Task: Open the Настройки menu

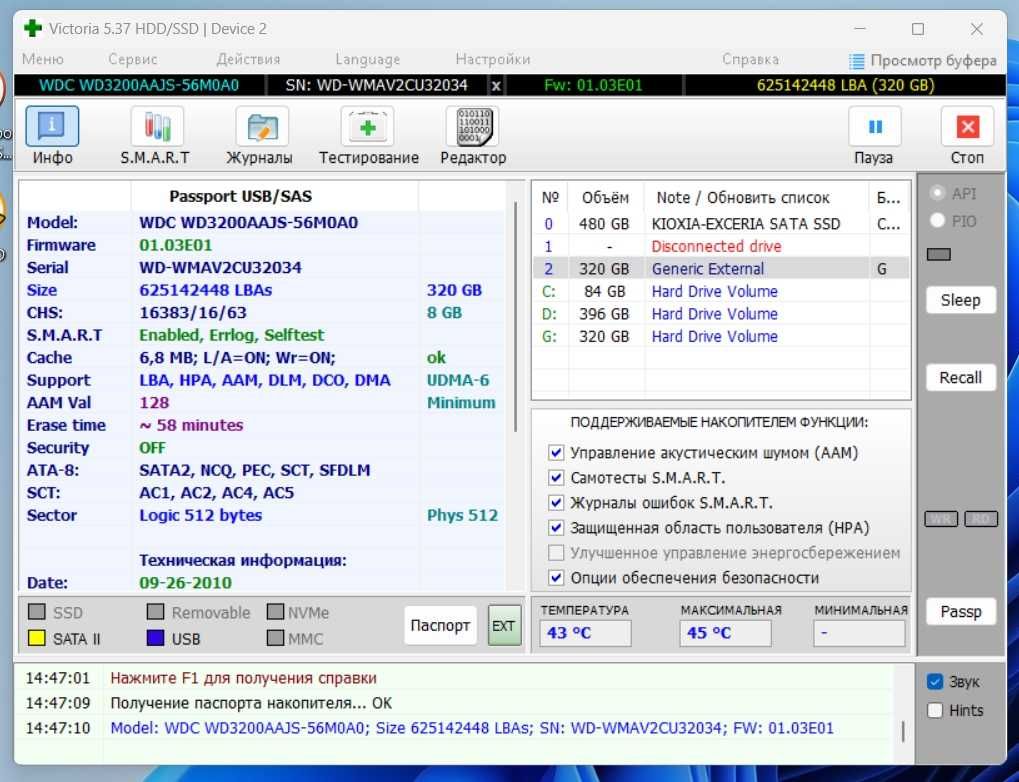Action: pyautogui.click(x=493, y=59)
